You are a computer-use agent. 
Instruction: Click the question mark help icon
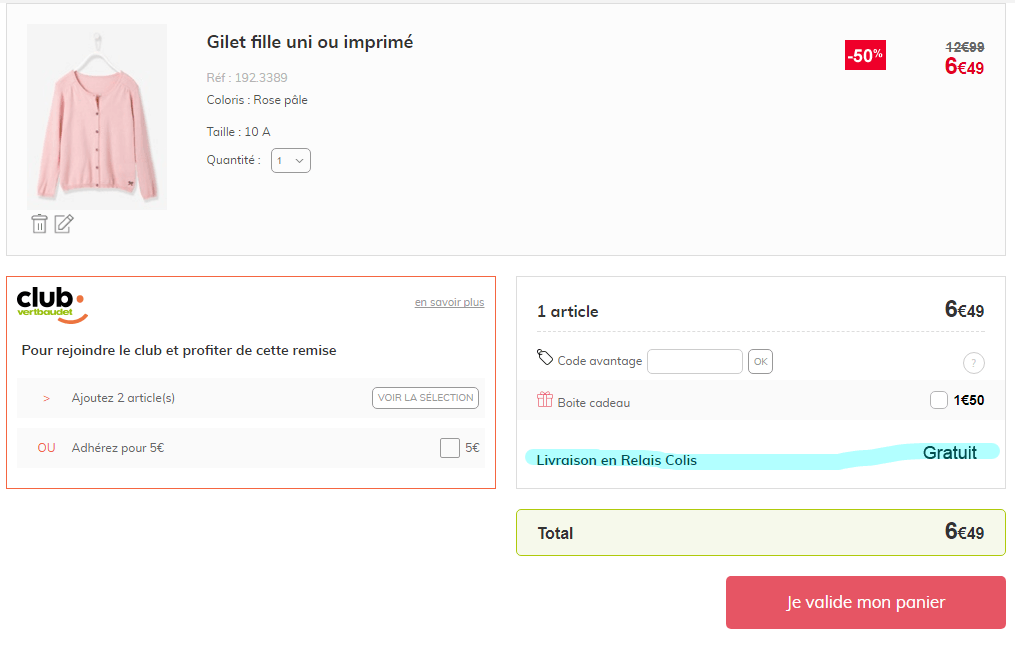click(973, 363)
